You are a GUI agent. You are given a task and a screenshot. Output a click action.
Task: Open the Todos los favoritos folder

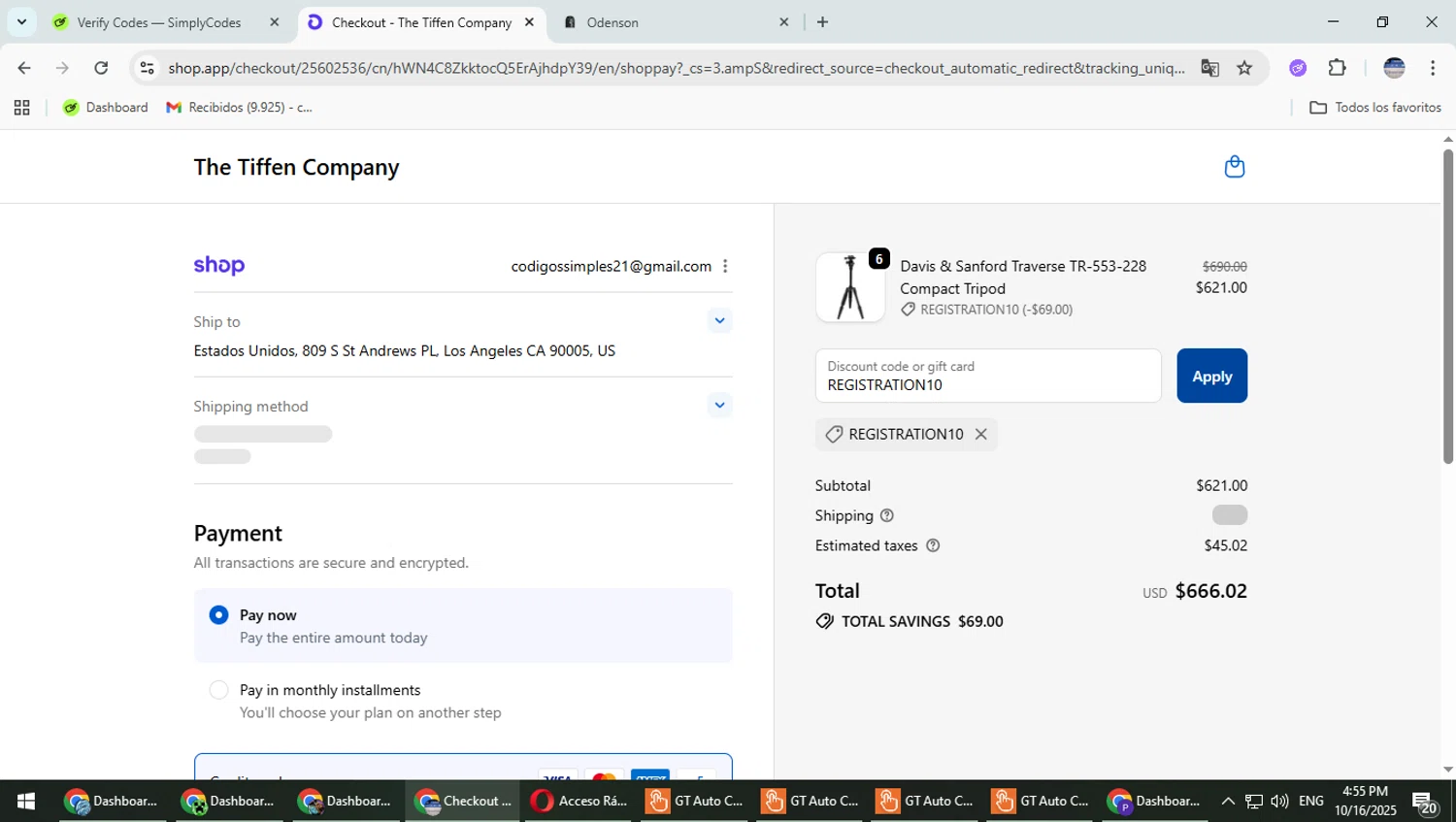(x=1375, y=108)
